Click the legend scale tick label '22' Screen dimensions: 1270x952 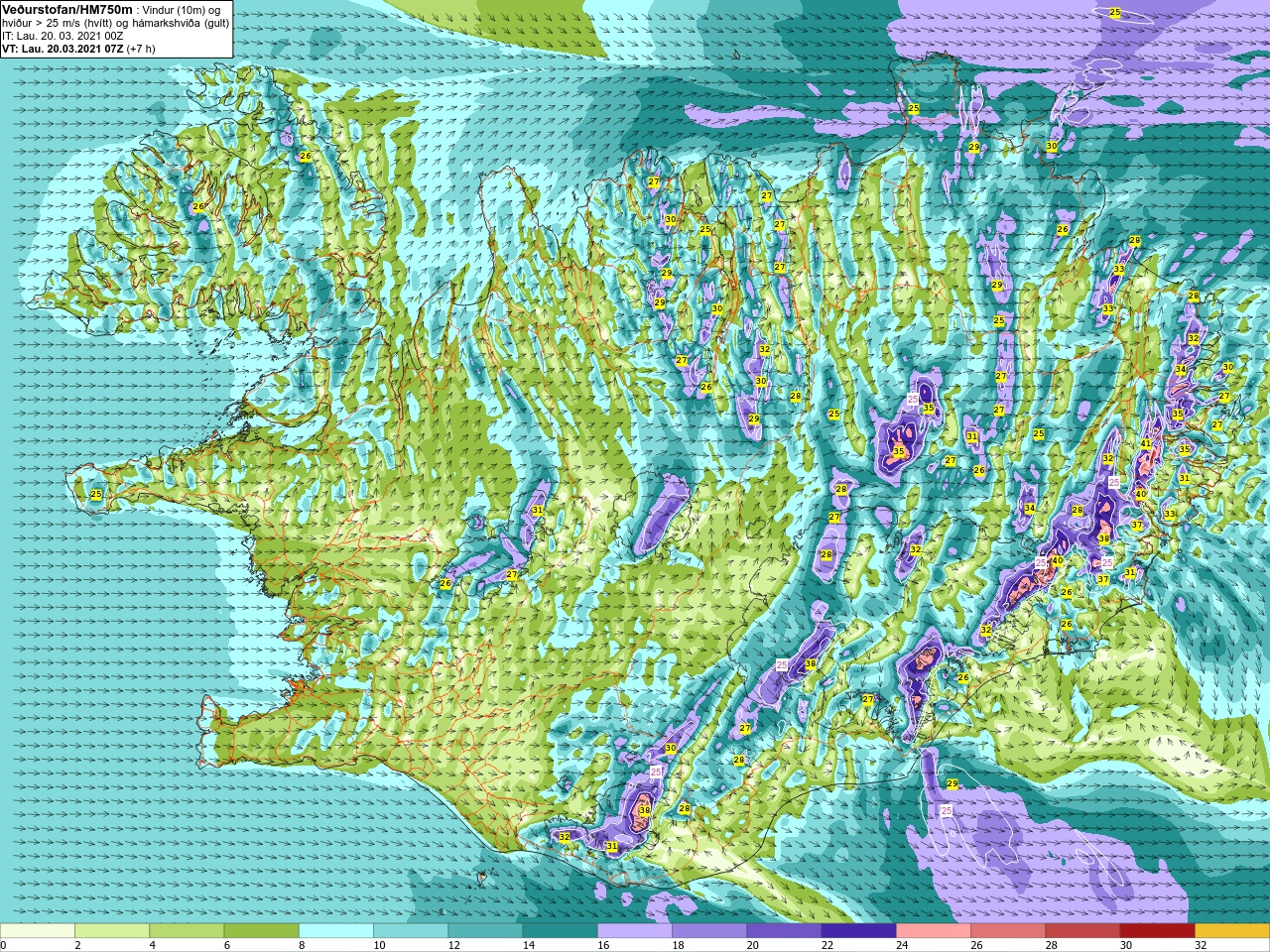pos(826,945)
